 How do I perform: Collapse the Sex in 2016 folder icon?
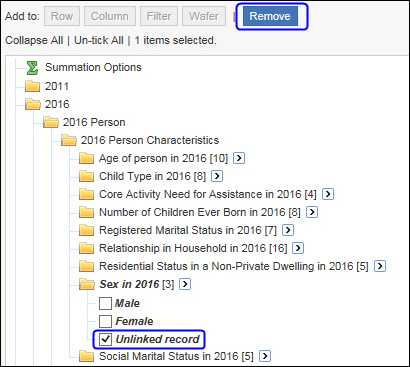tap(87, 284)
